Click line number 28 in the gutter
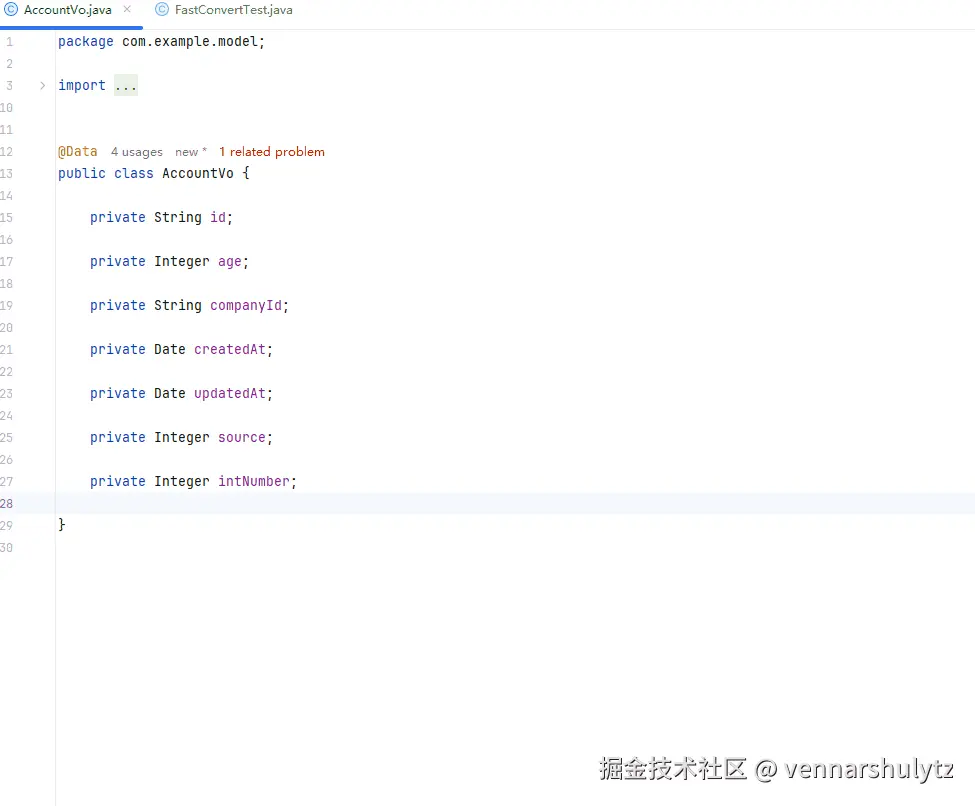This screenshot has height=806, width=975. click(x=8, y=503)
